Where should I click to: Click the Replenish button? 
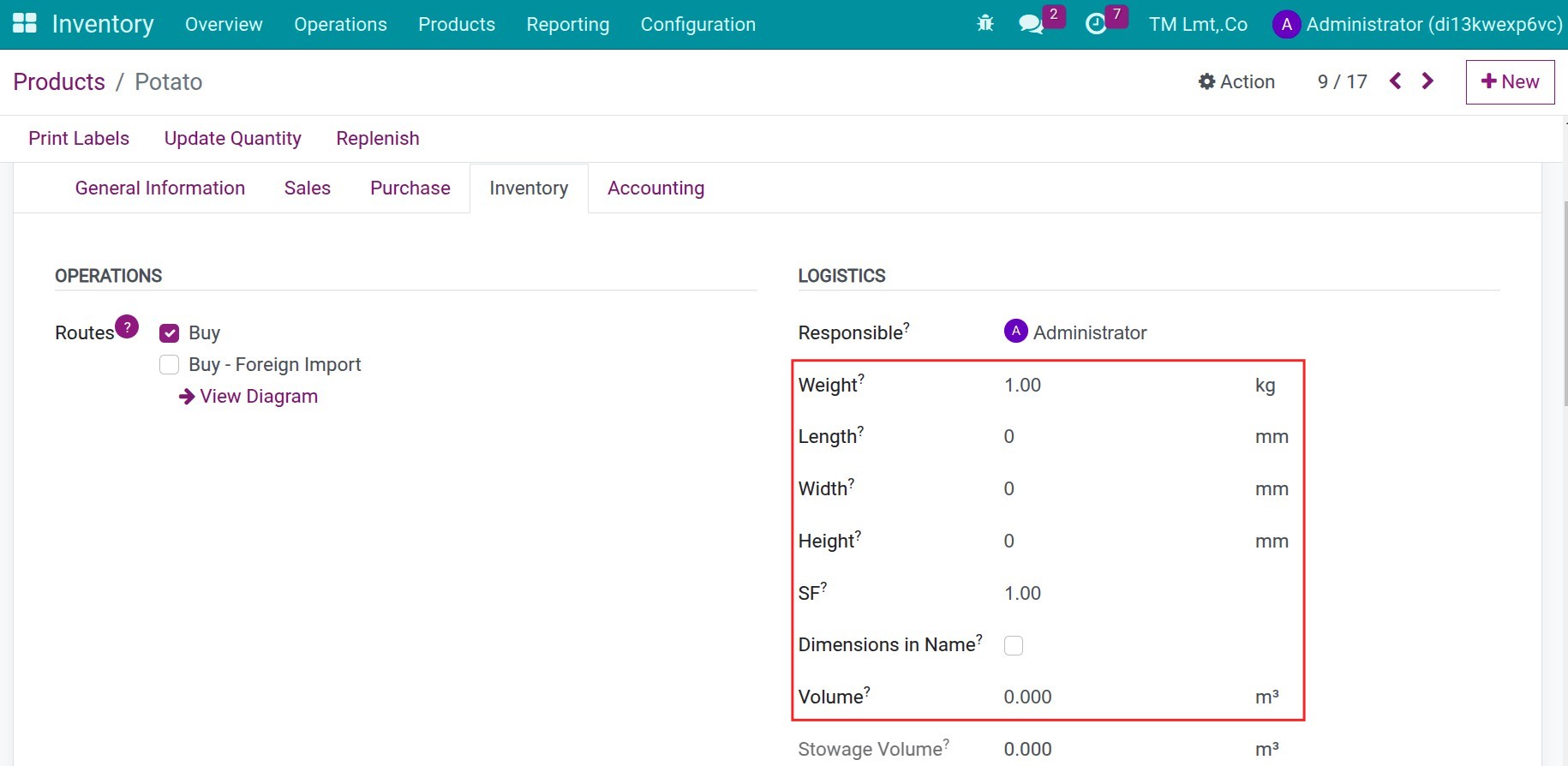(x=378, y=138)
